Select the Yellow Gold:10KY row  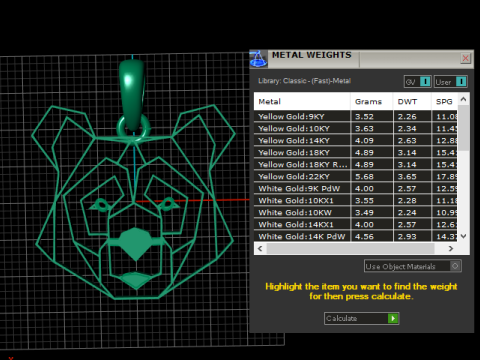click(x=356, y=129)
